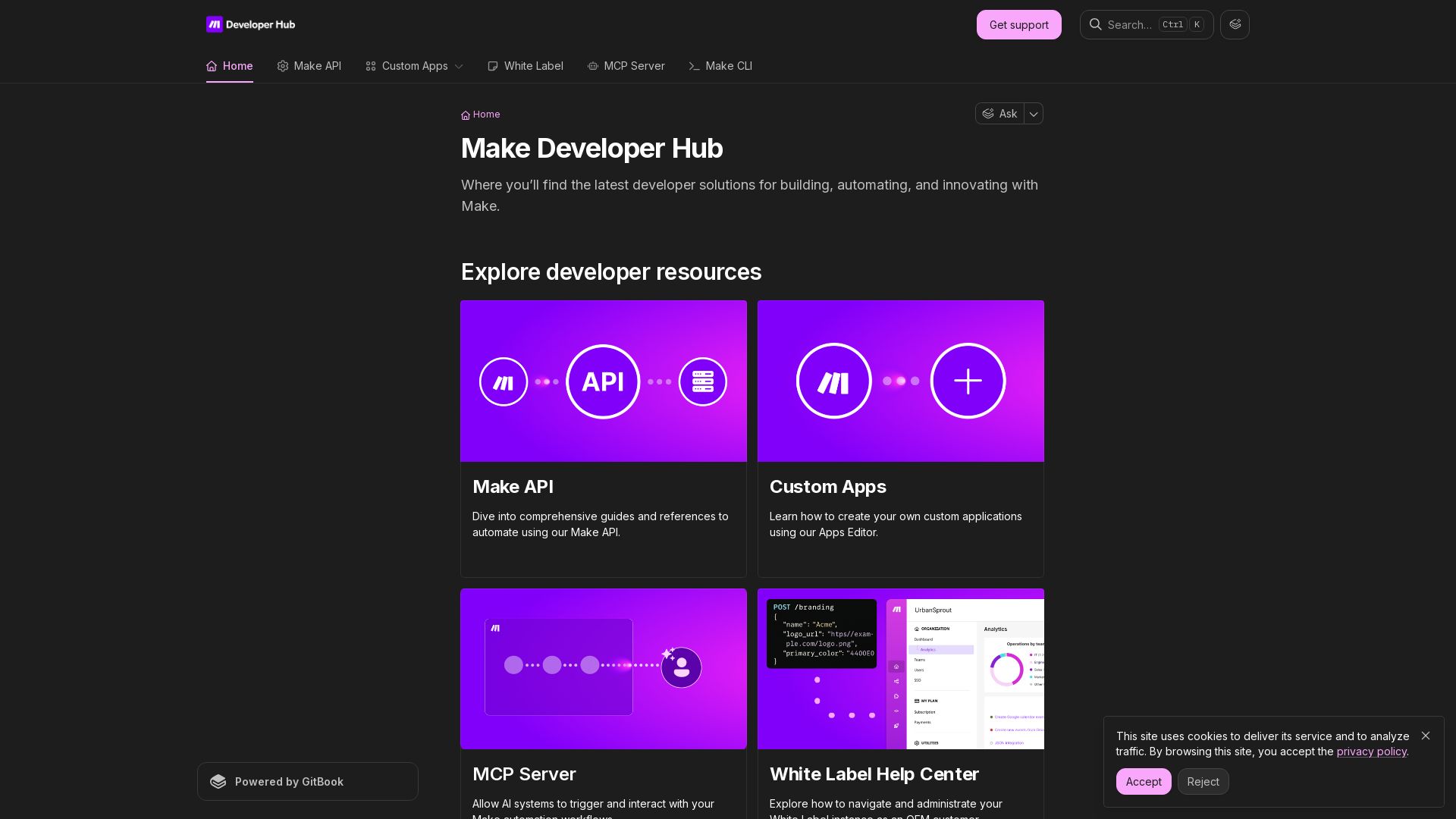This screenshot has height=819, width=1456.
Task: Open the privacy policy link
Action: 1371,752
